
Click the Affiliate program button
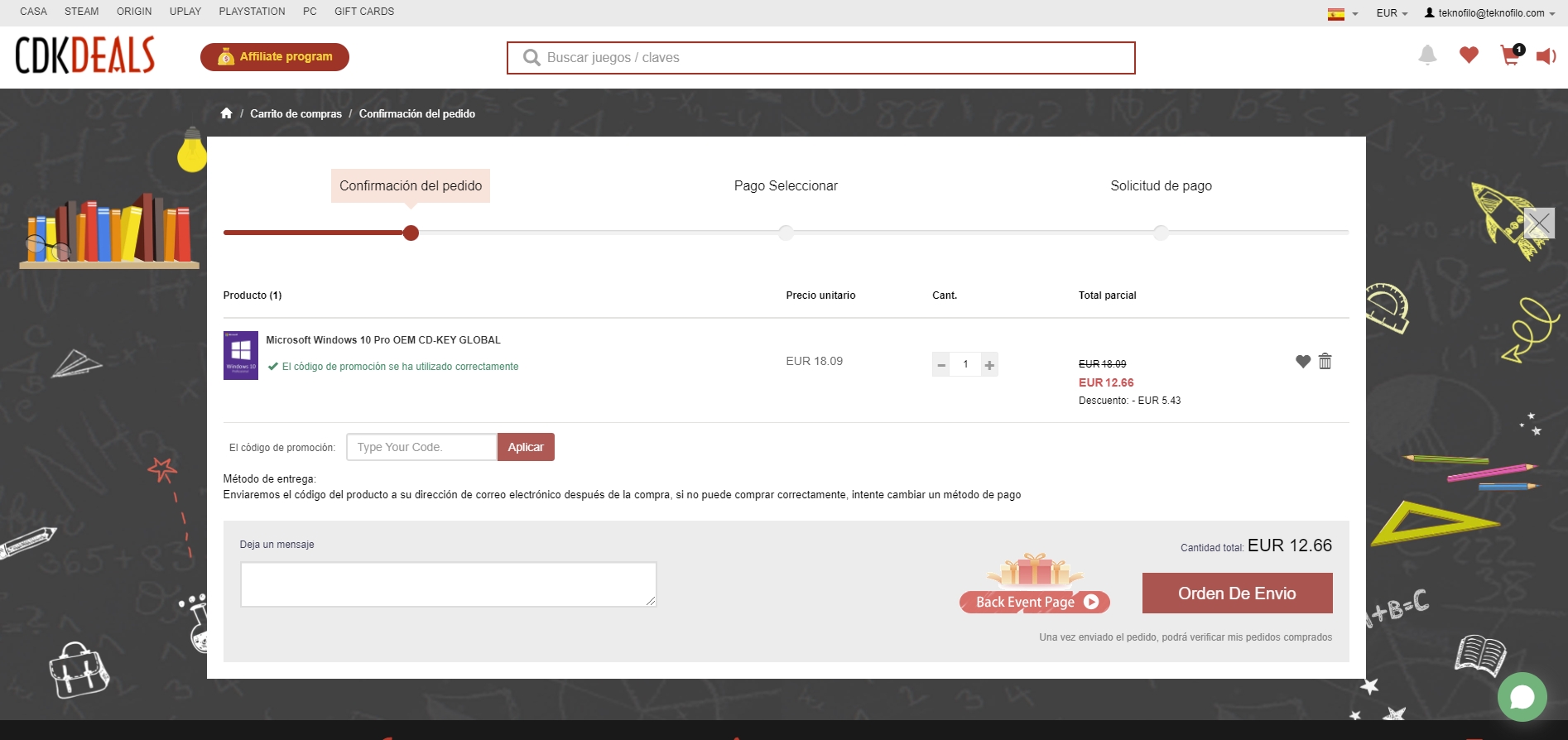[275, 57]
